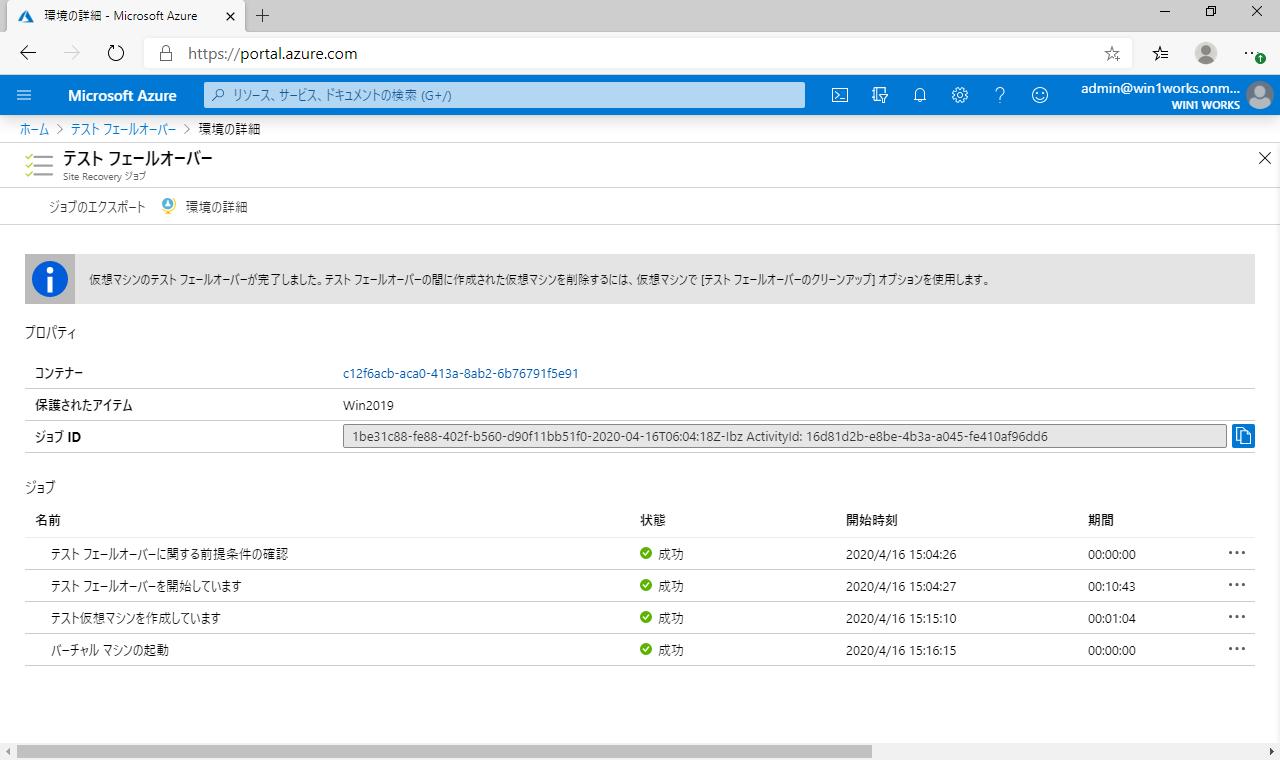Click the 開始時刻 column header
The height and width of the screenshot is (760, 1280).
[871, 520]
